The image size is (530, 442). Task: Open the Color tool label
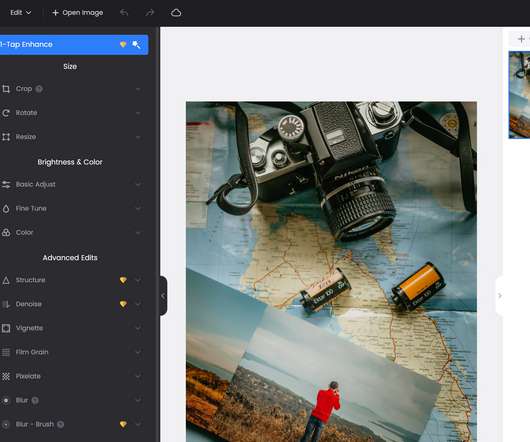coord(24,232)
